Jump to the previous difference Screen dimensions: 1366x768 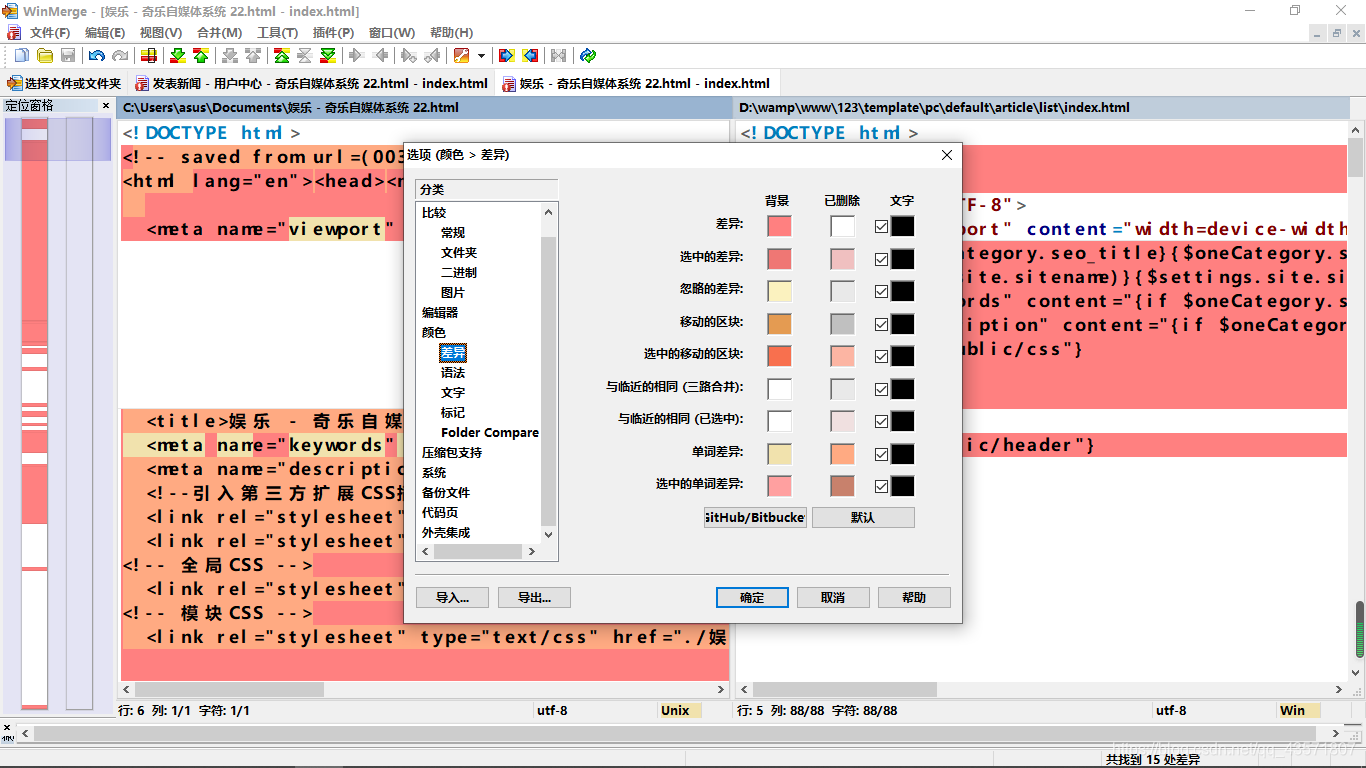tap(201, 56)
